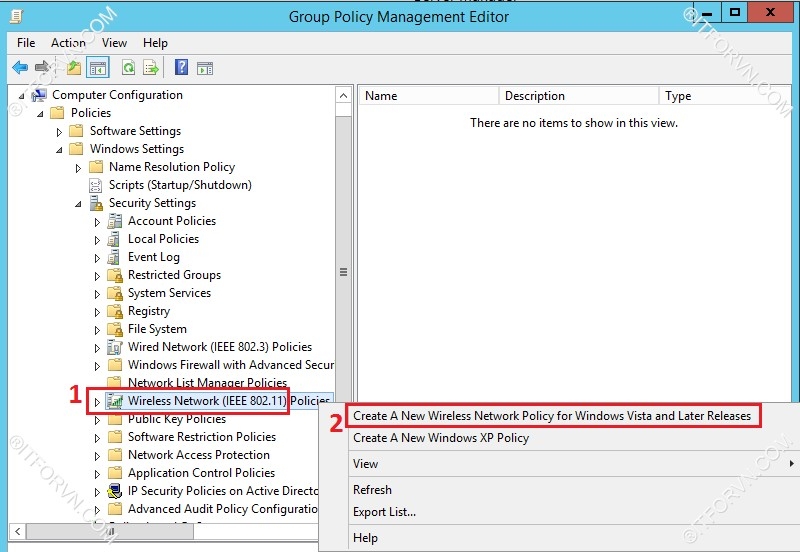Toggle Show/Hide Console Tree toolbar icon
The width and height of the screenshot is (800, 552).
pyautogui.click(x=98, y=68)
